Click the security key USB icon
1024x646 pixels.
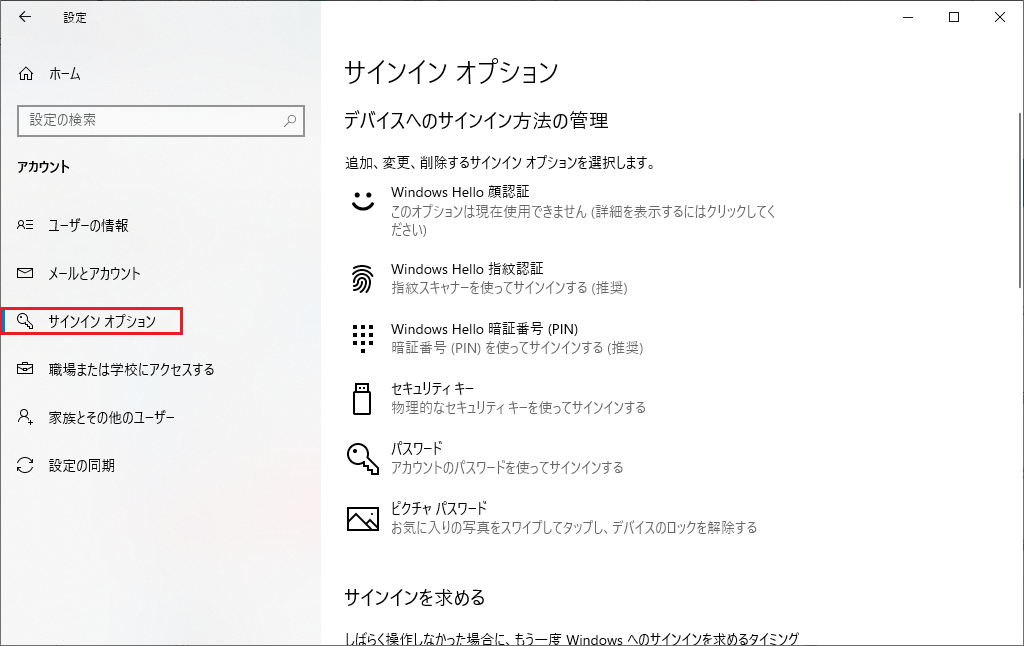362,398
